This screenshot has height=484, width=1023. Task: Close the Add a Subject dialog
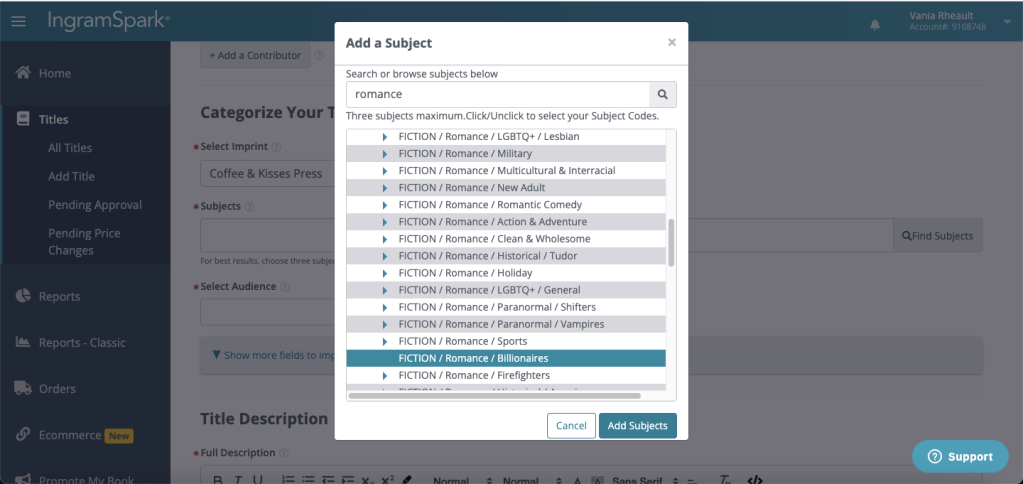point(672,42)
